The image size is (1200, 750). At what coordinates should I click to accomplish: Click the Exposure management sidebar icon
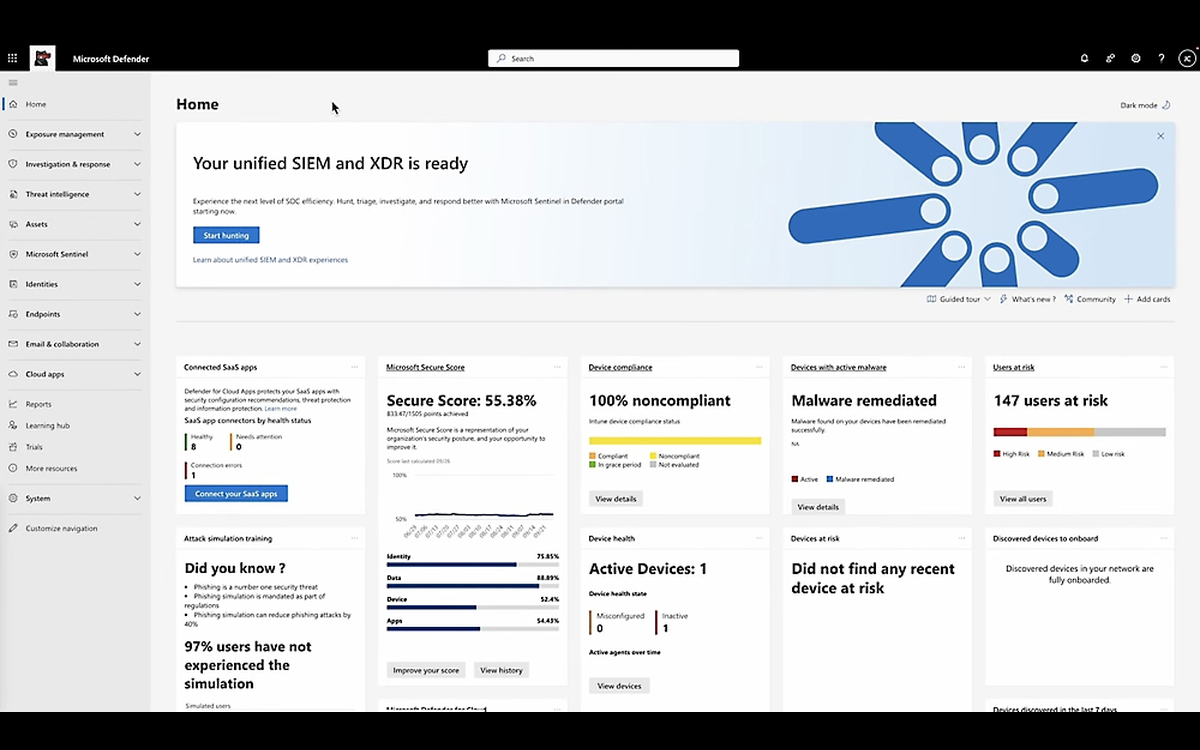pyautogui.click(x=13, y=134)
